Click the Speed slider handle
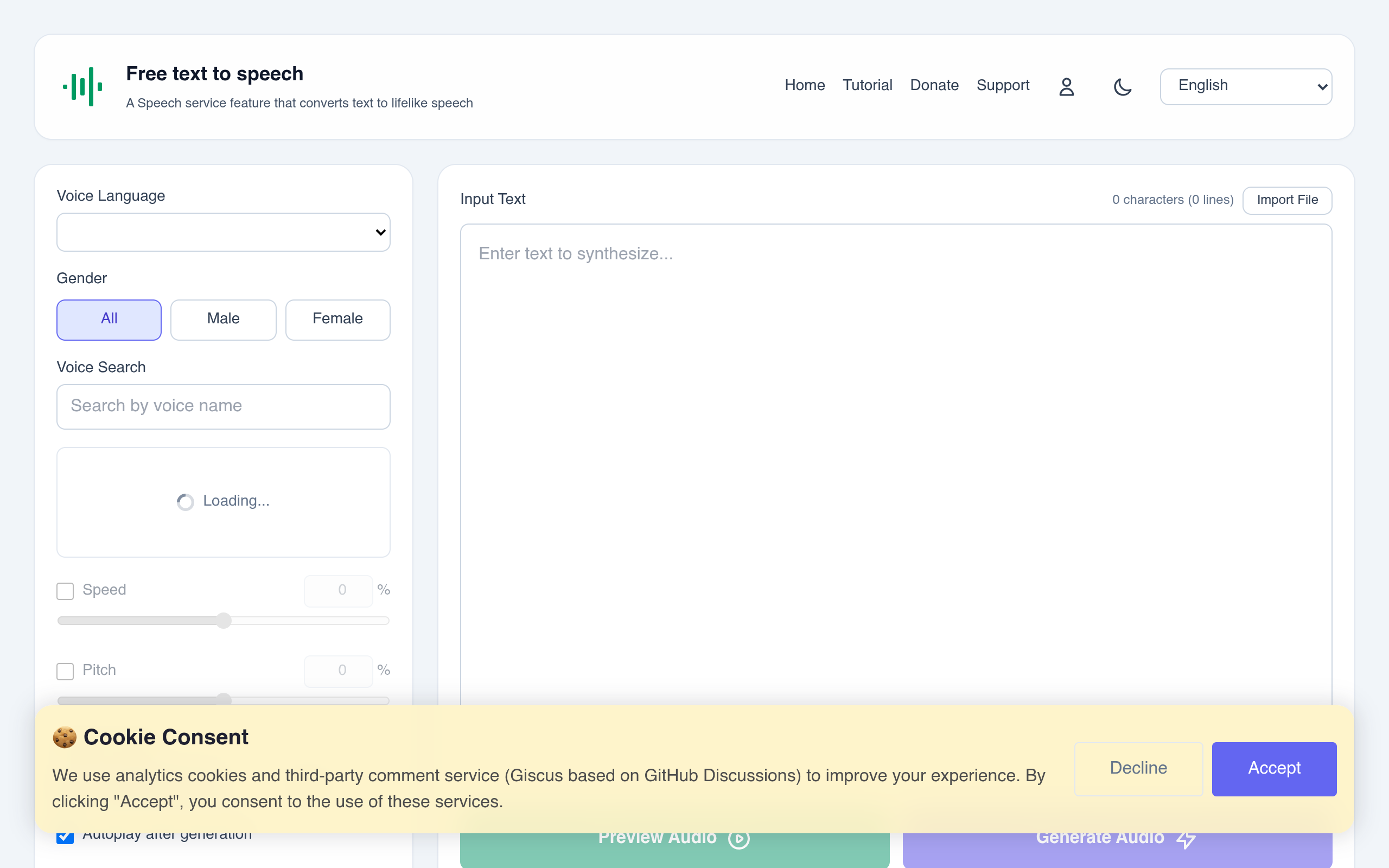 [x=224, y=621]
